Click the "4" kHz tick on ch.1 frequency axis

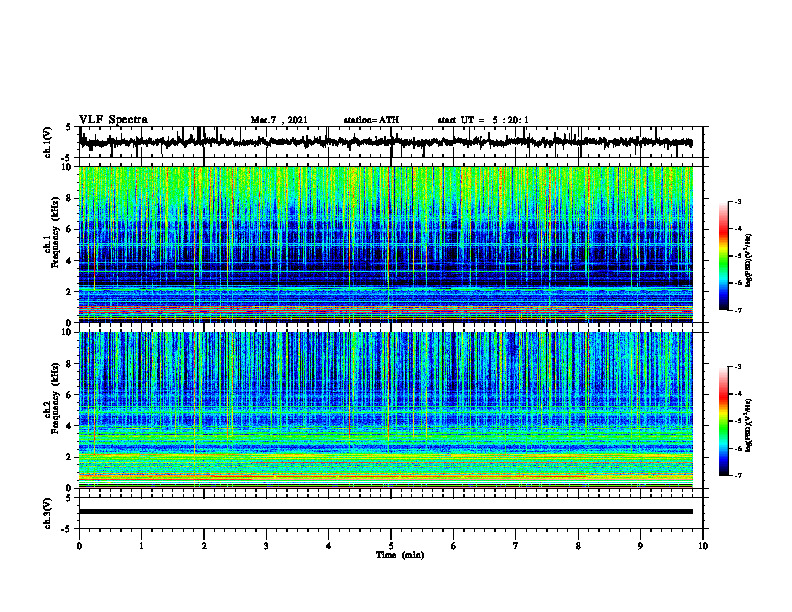pyautogui.click(x=69, y=261)
